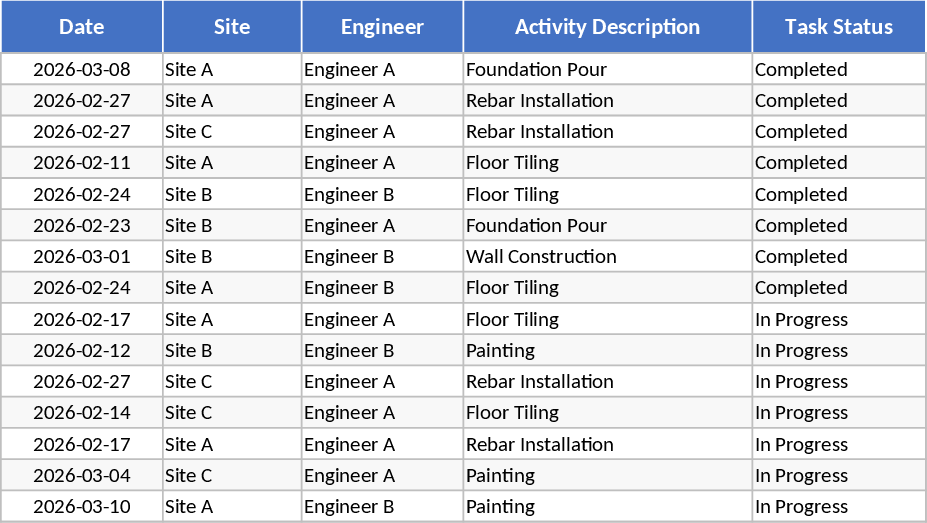Click the Engineer column header
This screenshot has height=523, width=927.
pos(382,27)
